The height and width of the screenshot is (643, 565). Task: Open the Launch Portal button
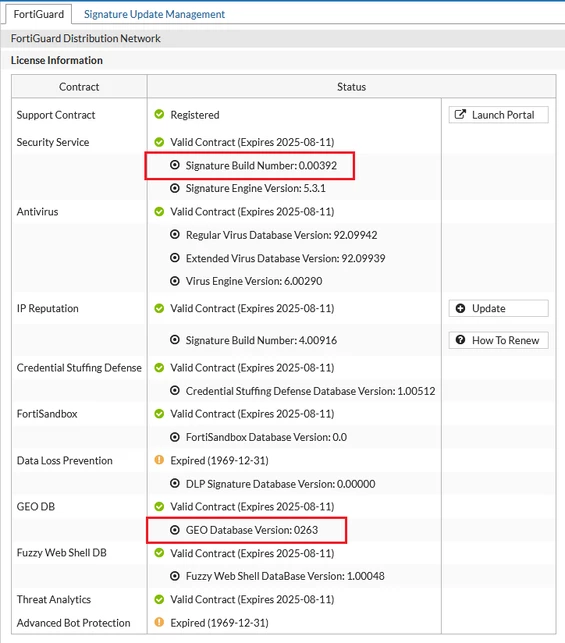[499, 115]
